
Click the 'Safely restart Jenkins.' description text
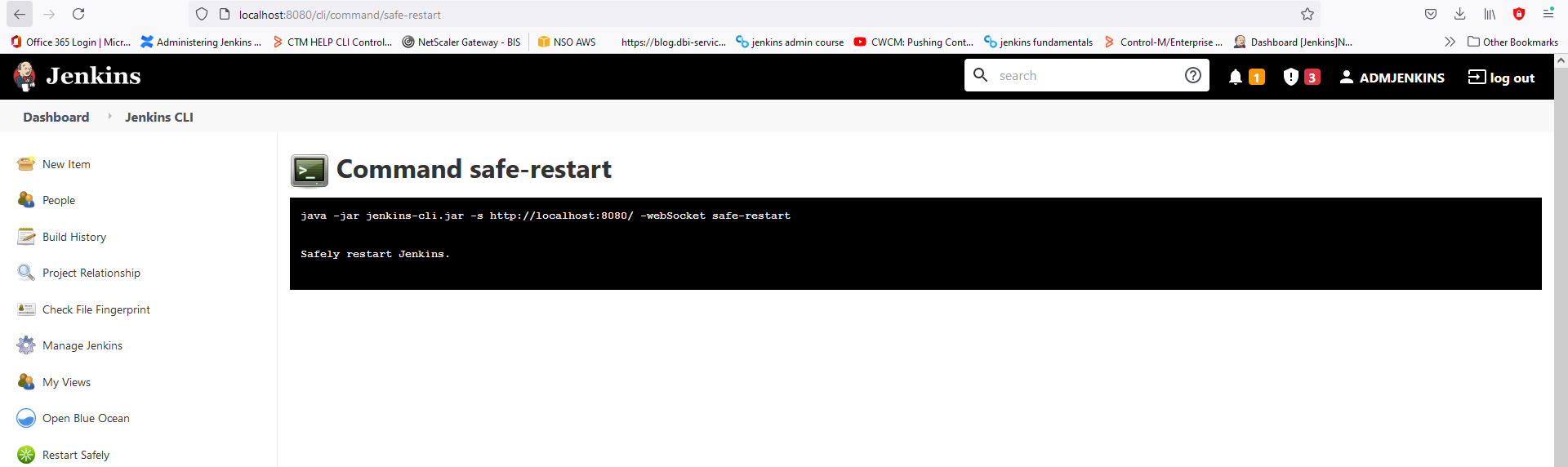tap(375, 254)
